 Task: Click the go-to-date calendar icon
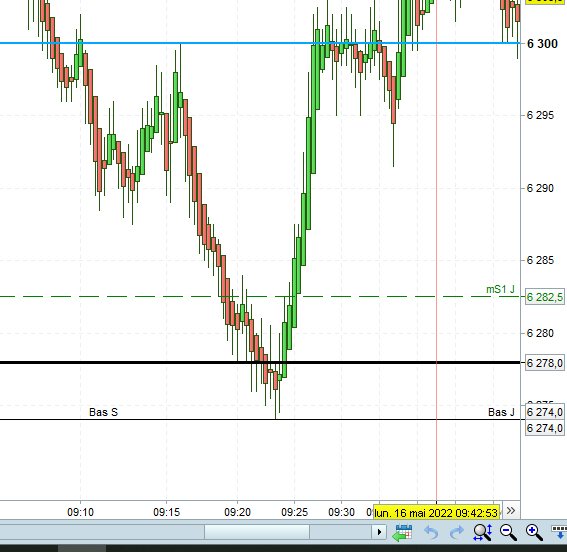[x=402, y=532]
